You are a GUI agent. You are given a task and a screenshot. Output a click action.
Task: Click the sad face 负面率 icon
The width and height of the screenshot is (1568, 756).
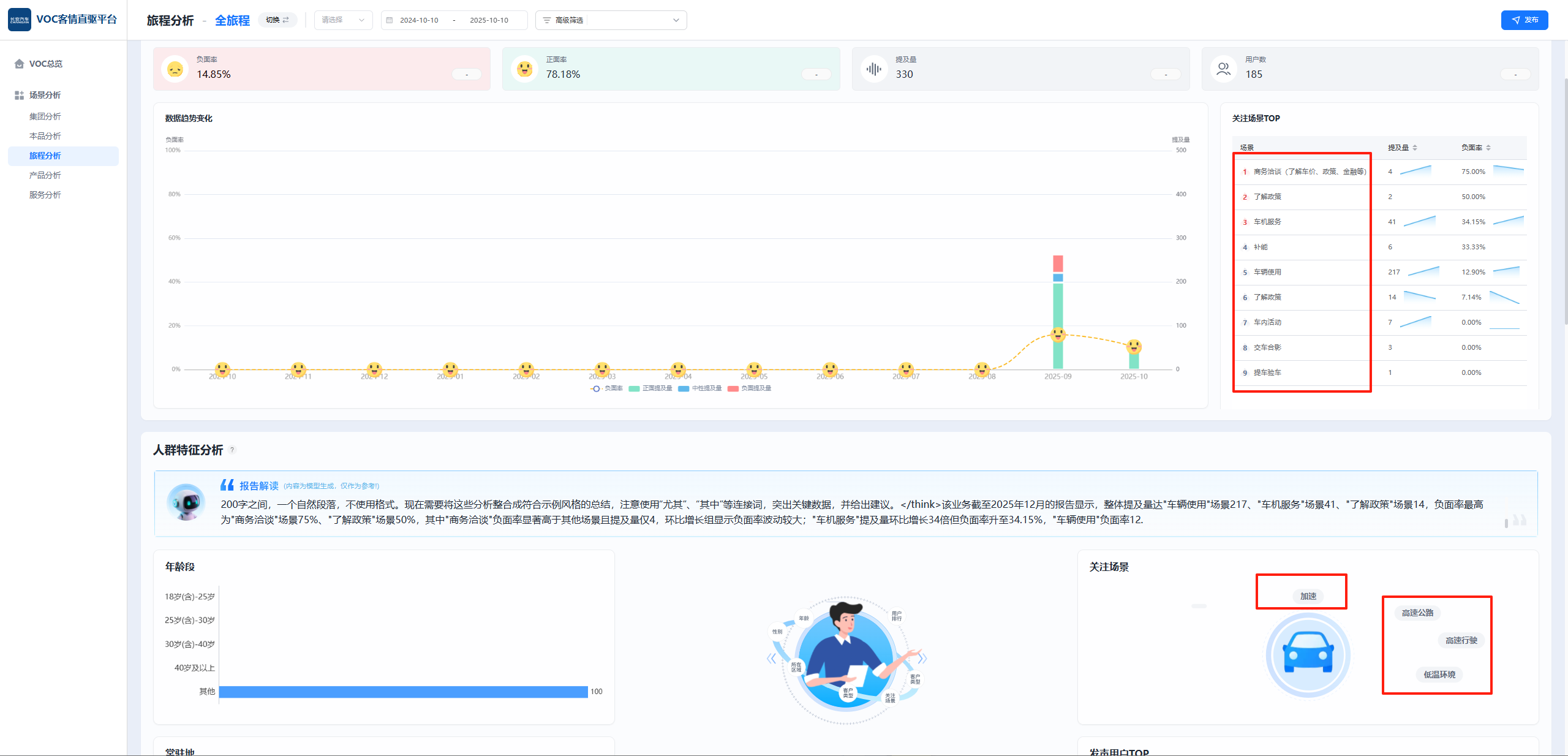pos(175,69)
